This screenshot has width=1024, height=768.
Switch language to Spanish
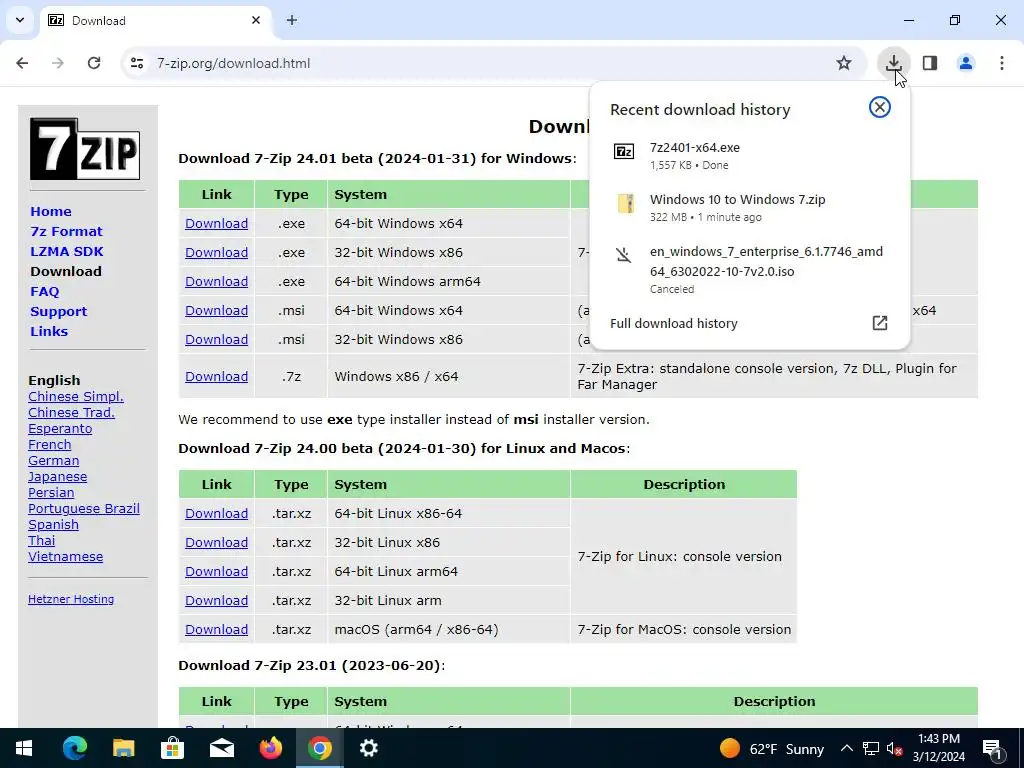tap(54, 524)
